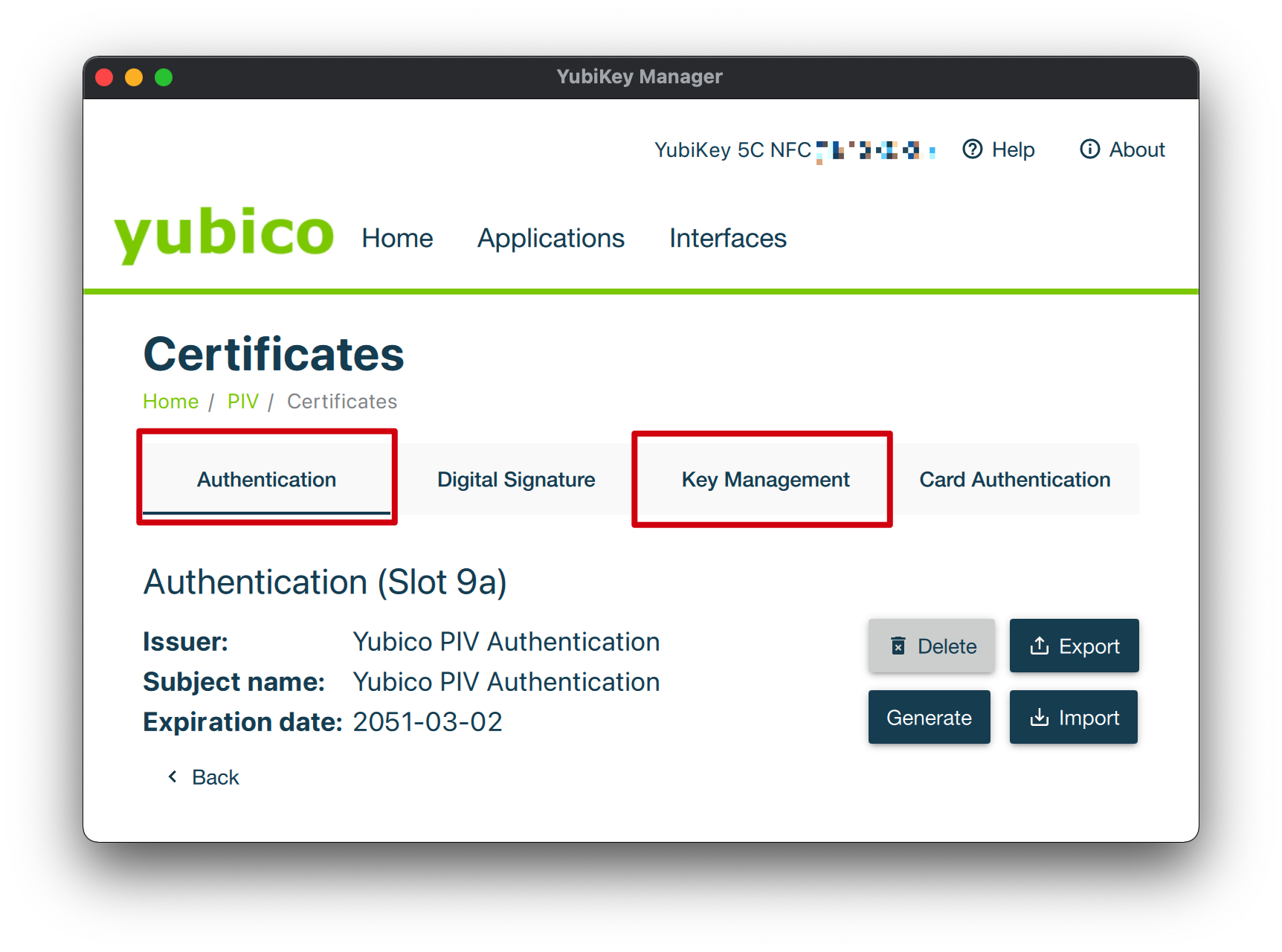This screenshot has height=952, width=1282.
Task: Click the Expiration date: label
Action: click(x=242, y=722)
